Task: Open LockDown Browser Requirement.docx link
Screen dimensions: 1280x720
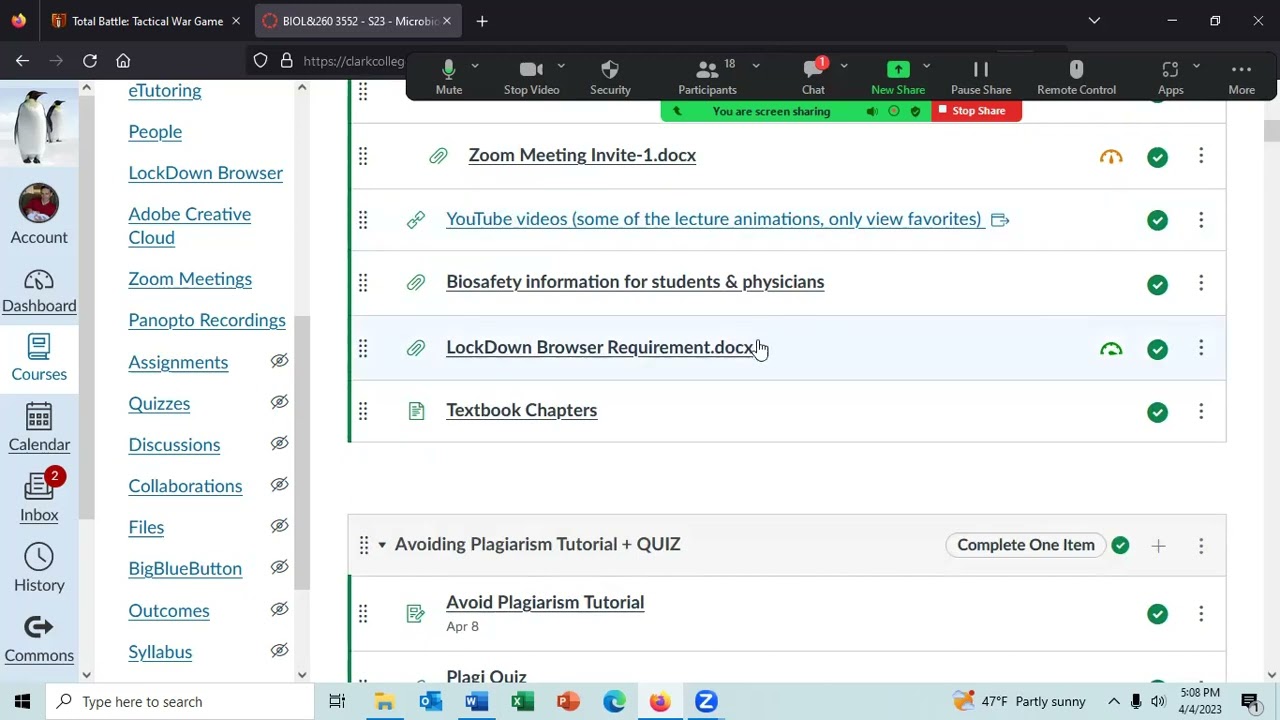Action: pyautogui.click(x=601, y=347)
